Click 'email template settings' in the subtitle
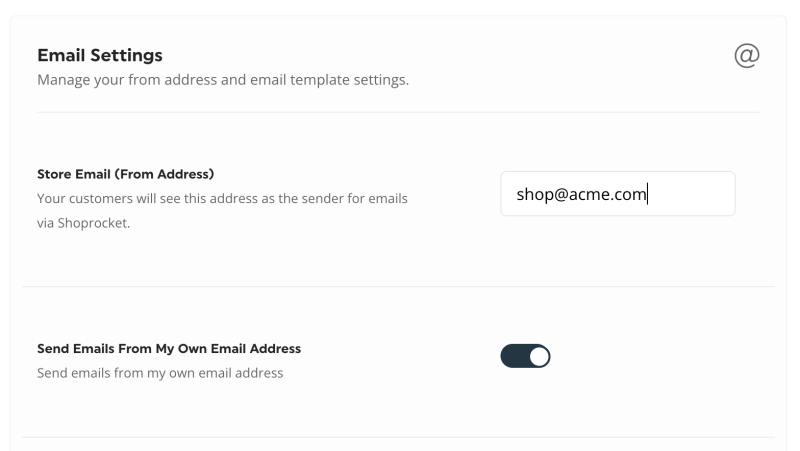The image size is (800, 451). (x=329, y=80)
